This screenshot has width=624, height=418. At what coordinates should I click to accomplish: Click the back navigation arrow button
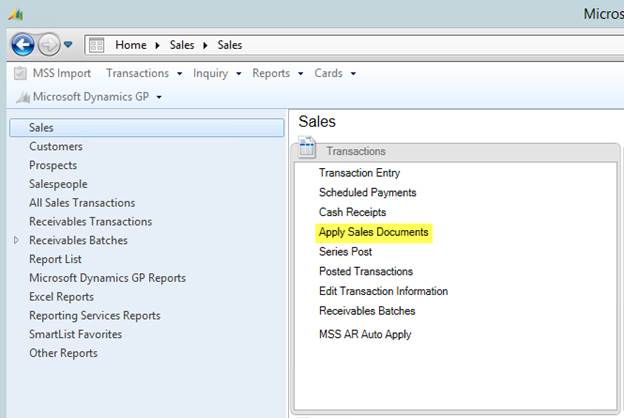point(23,45)
